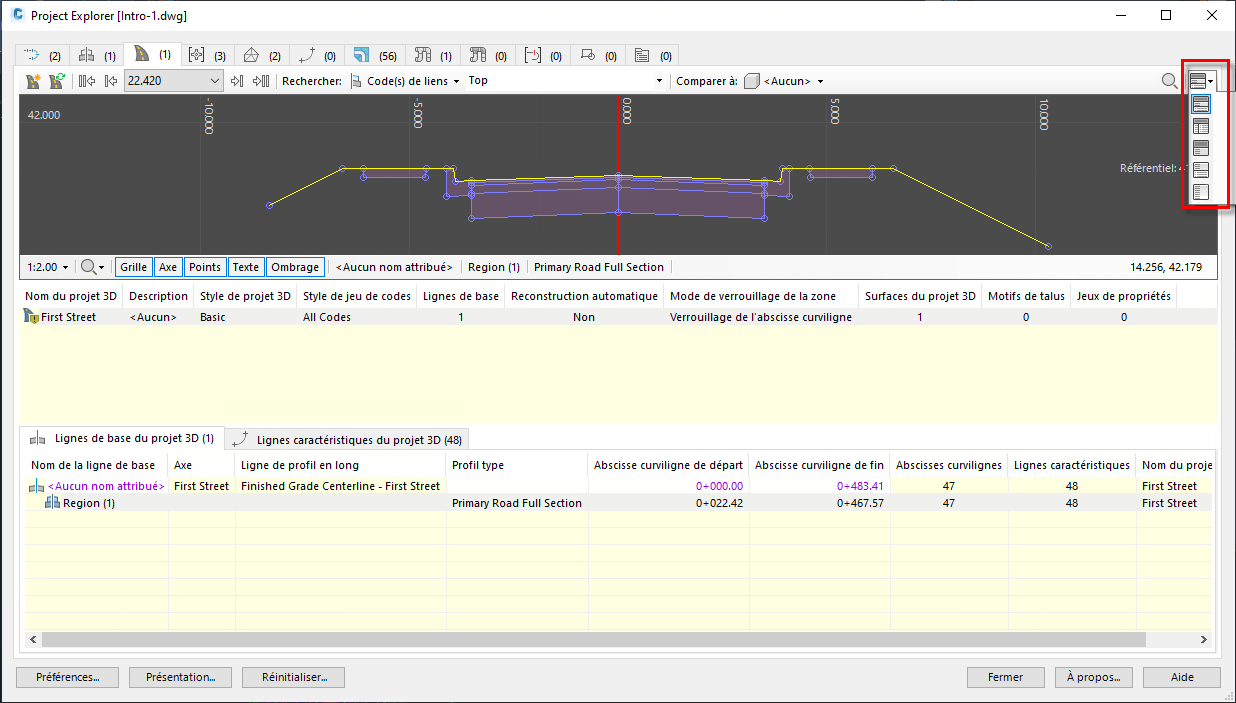Click the Fermer button

tap(1005, 677)
